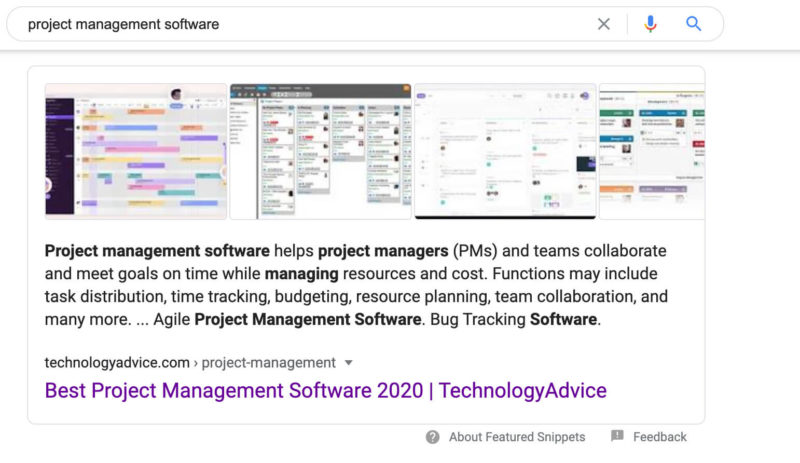Start voice search with the microphone icon
Viewport: 800px width, 463px height.
click(x=650, y=24)
